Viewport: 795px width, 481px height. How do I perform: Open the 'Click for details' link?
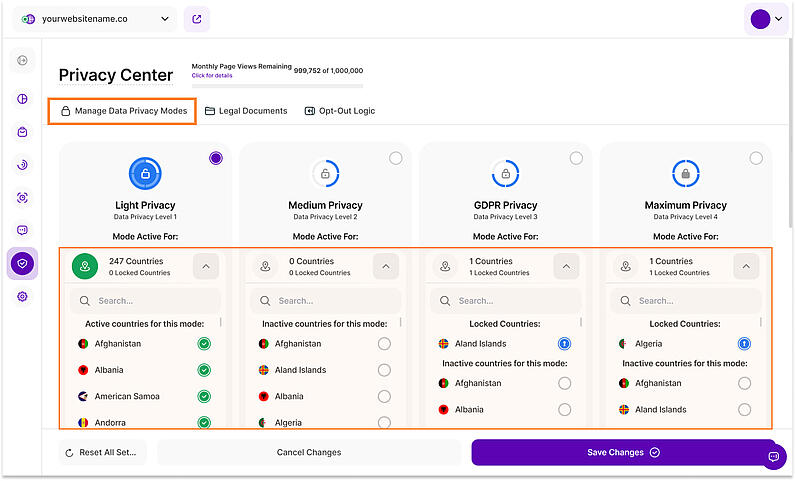(212, 76)
